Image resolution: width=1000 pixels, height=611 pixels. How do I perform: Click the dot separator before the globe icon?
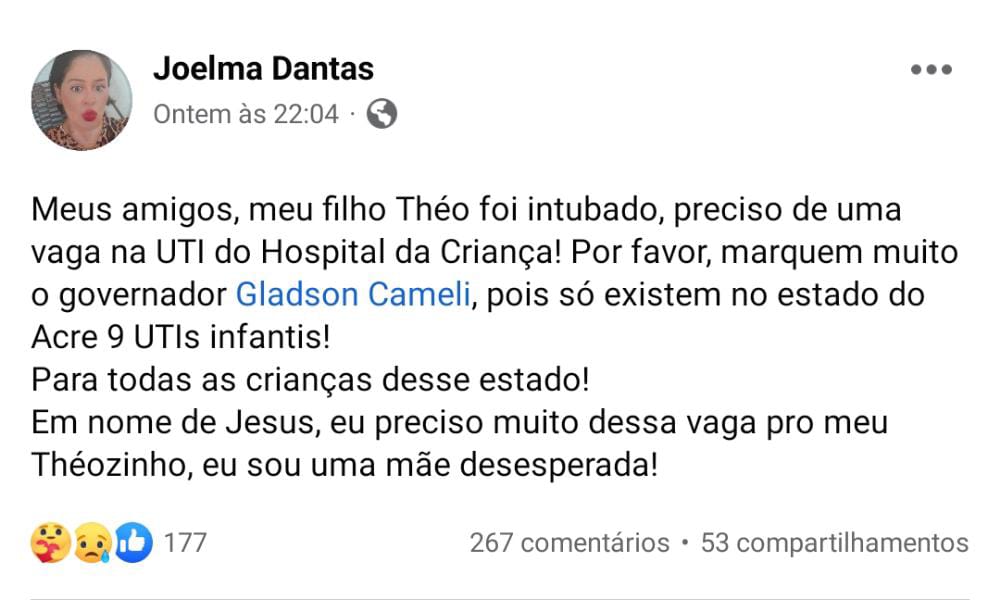click(x=353, y=115)
